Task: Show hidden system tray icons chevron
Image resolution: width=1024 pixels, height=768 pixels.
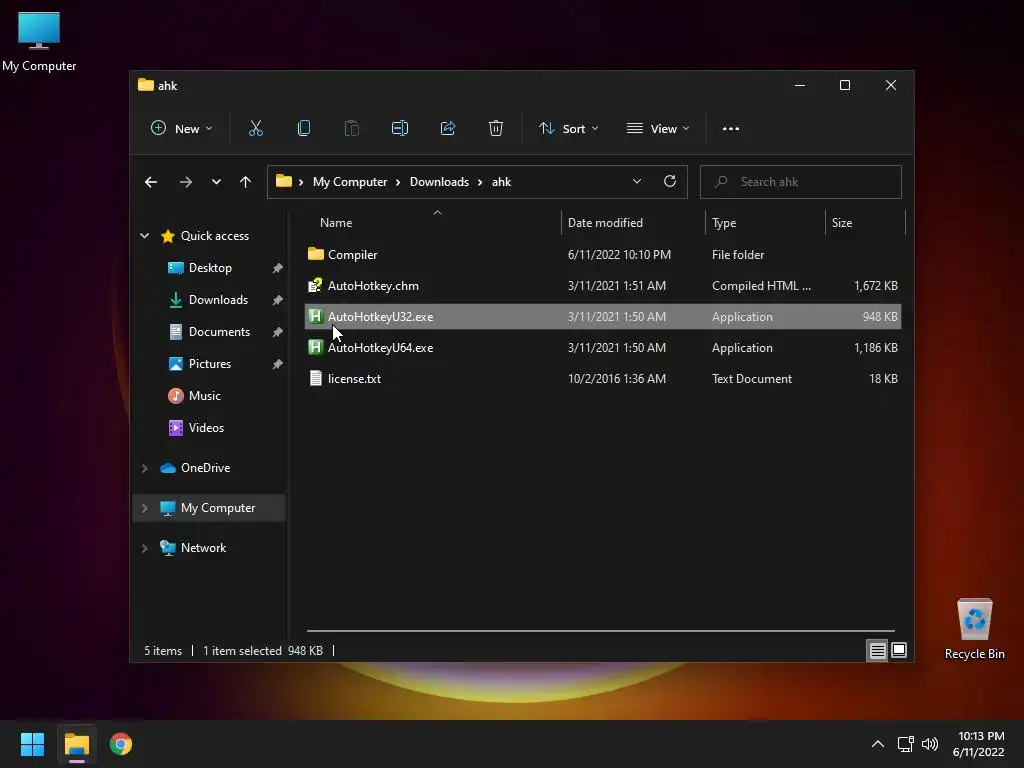Action: click(x=878, y=744)
